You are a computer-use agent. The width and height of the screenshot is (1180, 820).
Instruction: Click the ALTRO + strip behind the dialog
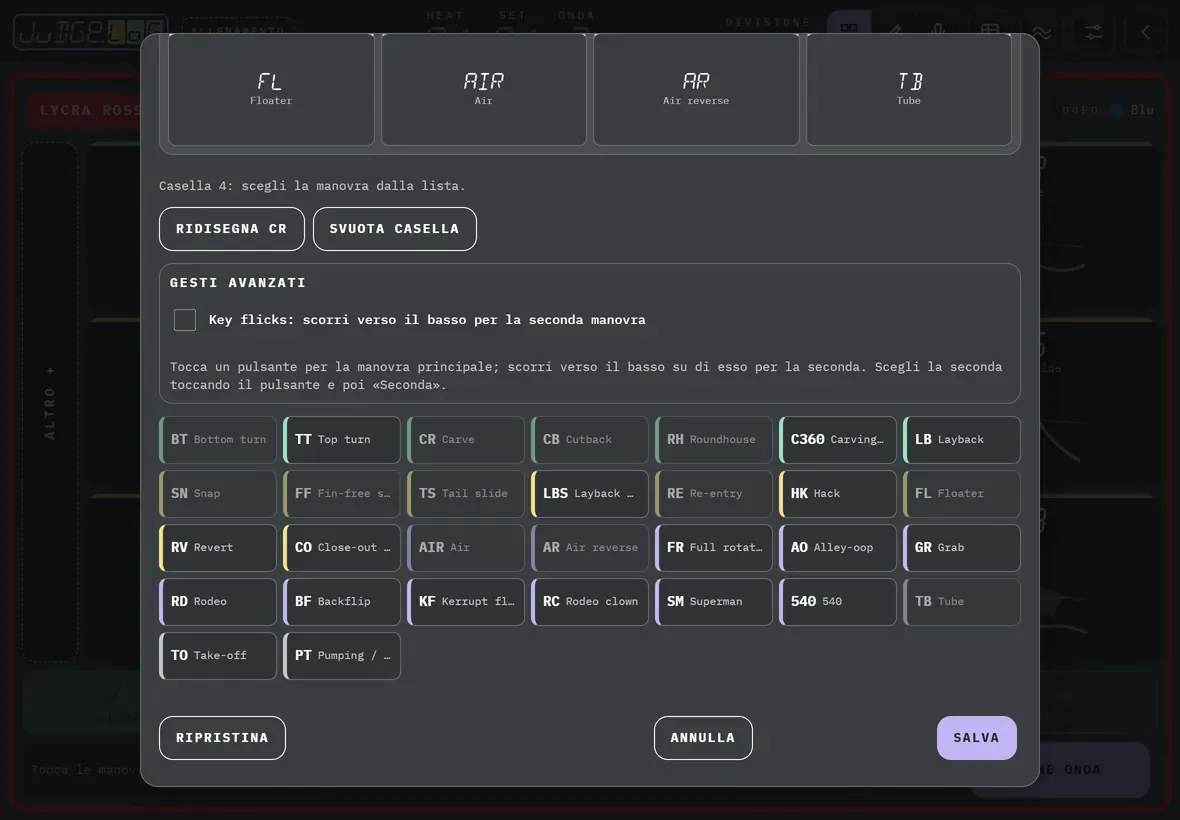coord(50,402)
